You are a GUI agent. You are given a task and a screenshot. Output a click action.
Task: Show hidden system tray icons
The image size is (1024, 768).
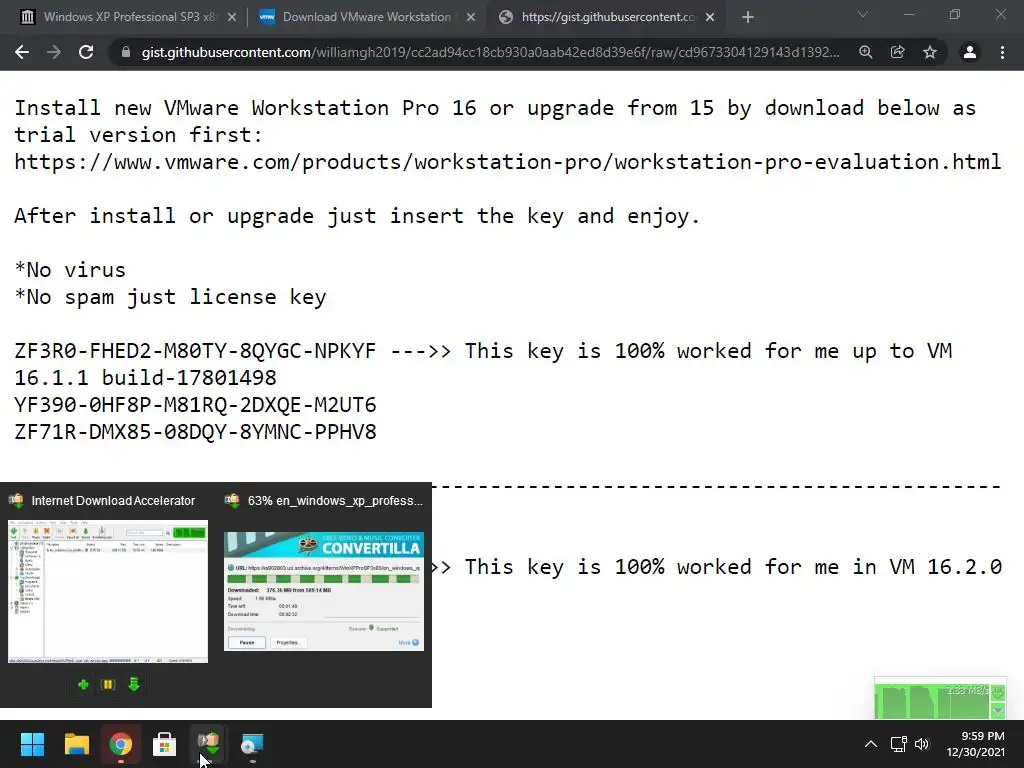(x=871, y=744)
